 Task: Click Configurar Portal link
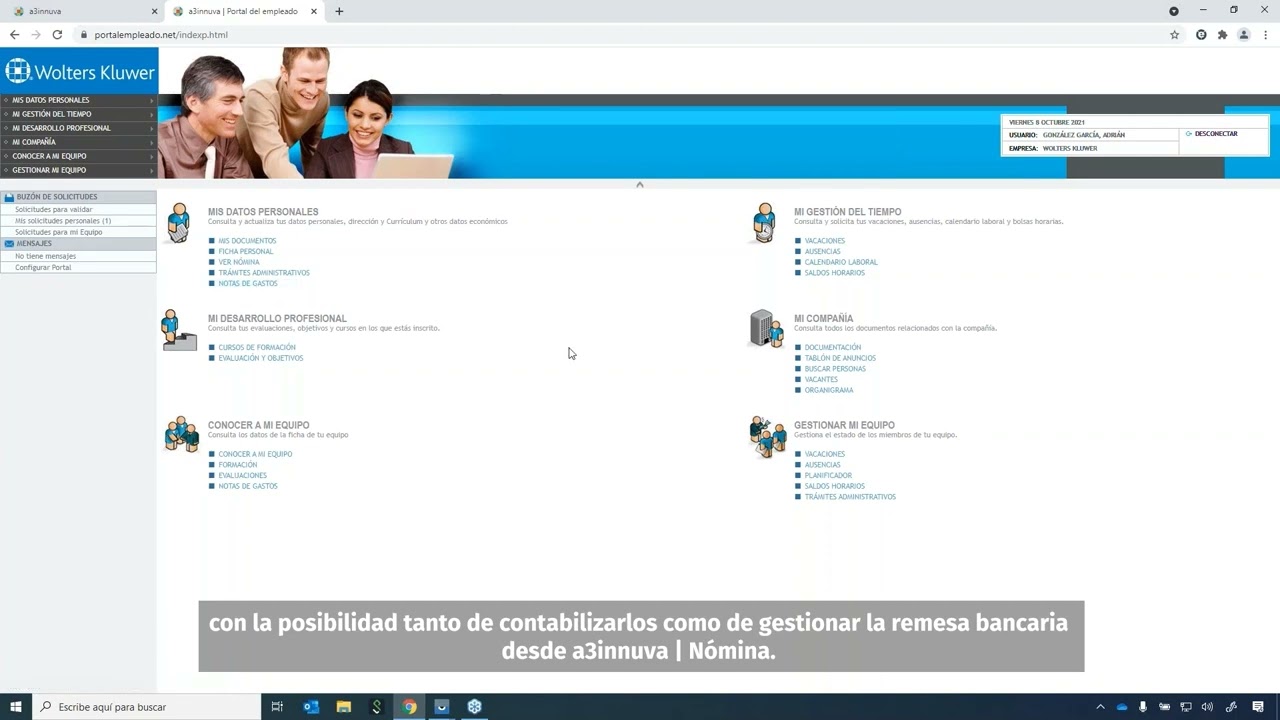point(43,268)
